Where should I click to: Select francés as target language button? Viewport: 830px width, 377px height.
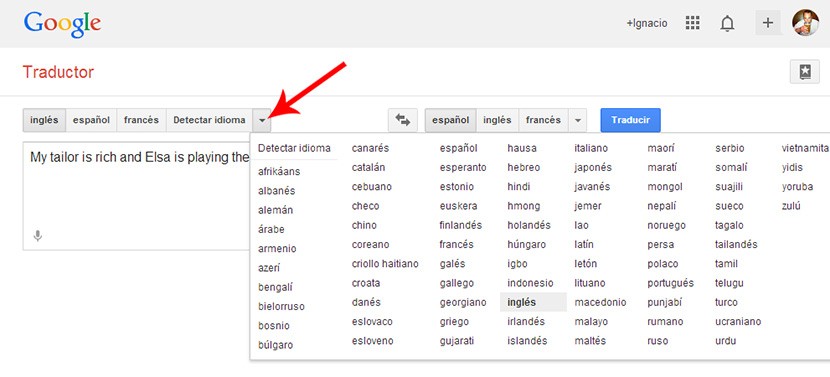543,120
